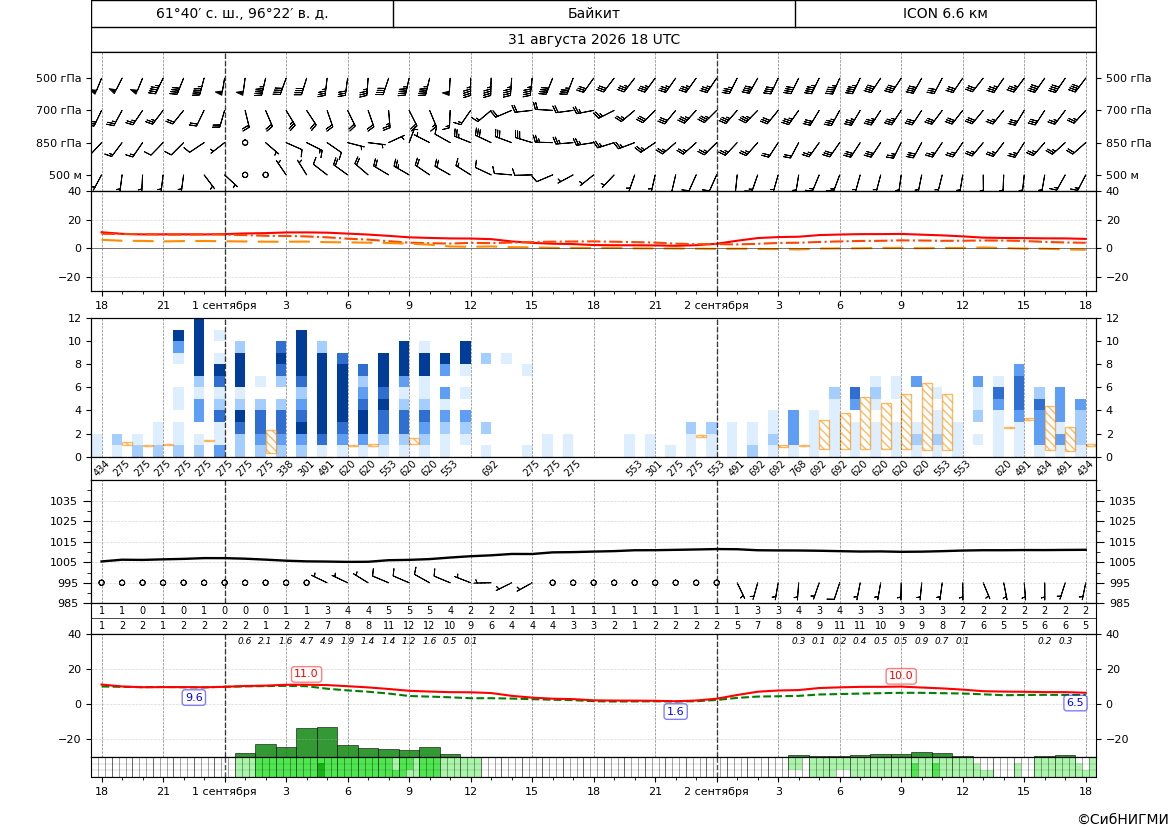Click the blue 9.6 minimum temperature label

click(194, 697)
